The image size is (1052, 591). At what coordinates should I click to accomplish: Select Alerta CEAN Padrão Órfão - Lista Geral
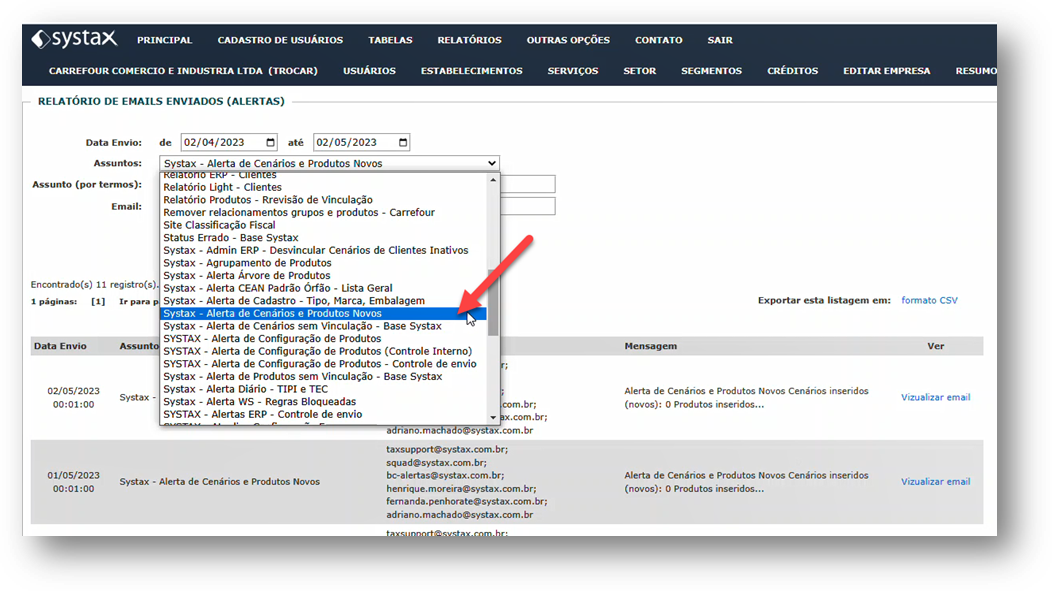click(x=324, y=288)
